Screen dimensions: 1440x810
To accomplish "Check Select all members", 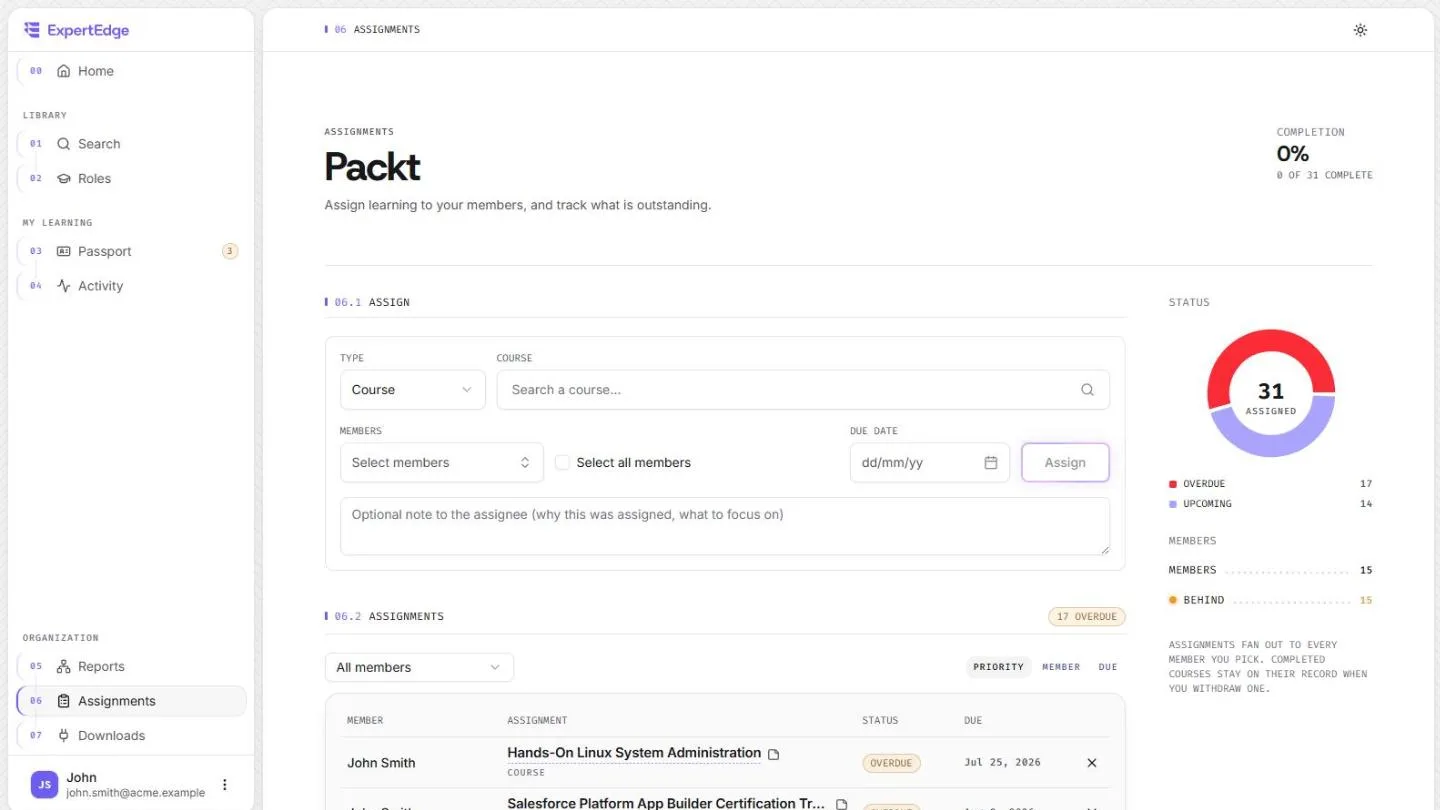I will (562, 463).
